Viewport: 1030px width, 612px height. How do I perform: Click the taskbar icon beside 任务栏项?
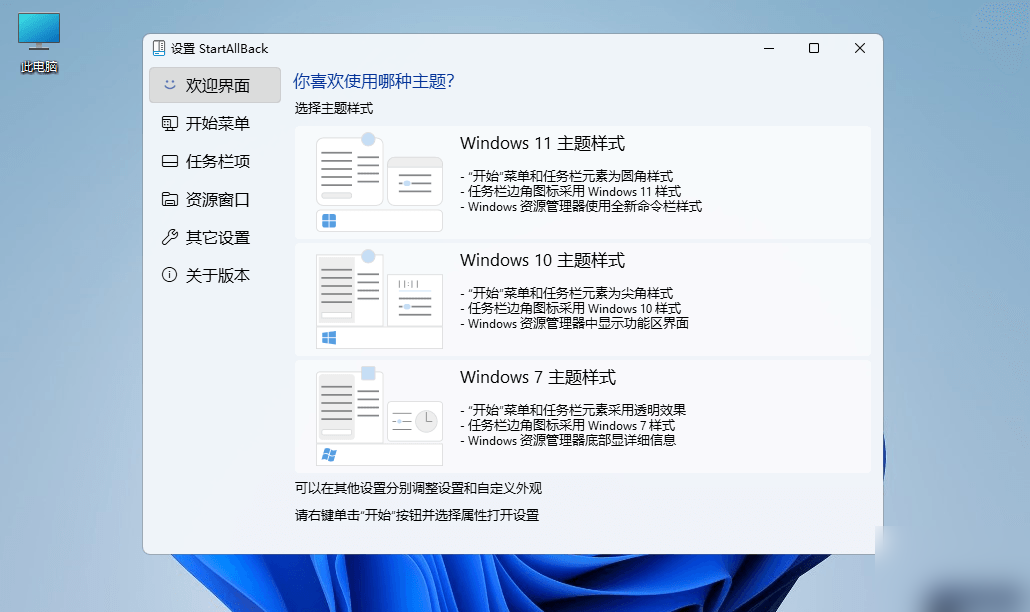pyautogui.click(x=169, y=161)
